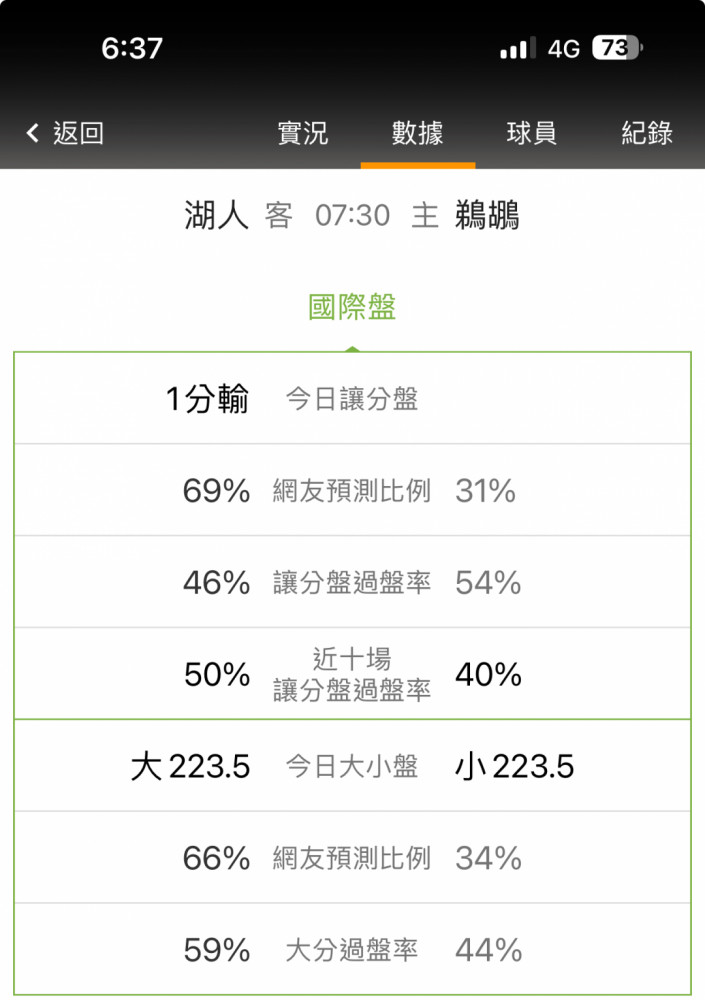Tap the 07:30 game time
This screenshot has width=705, height=1000.
tap(352, 216)
